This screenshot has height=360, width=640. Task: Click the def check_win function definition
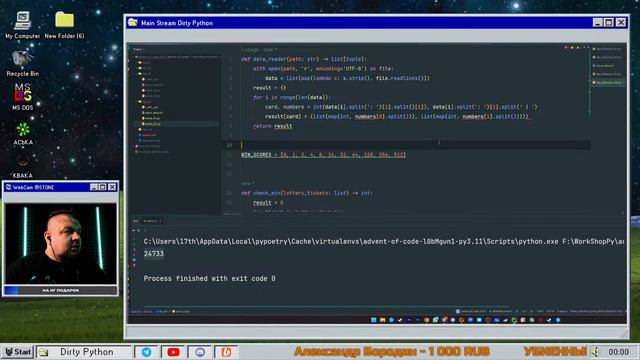307,193
